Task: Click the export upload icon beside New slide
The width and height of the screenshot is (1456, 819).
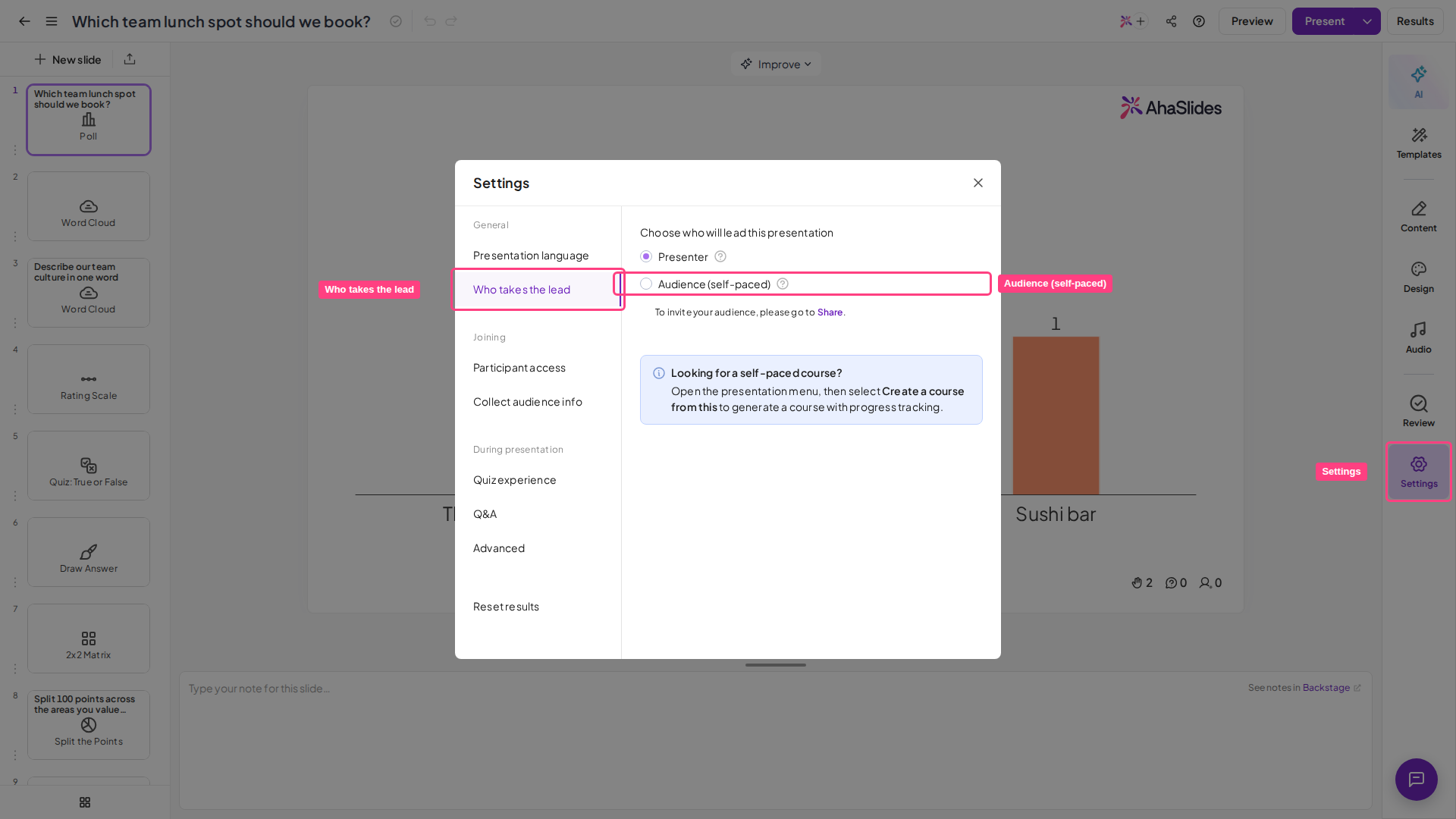Action: pyautogui.click(x=130, y=59)
